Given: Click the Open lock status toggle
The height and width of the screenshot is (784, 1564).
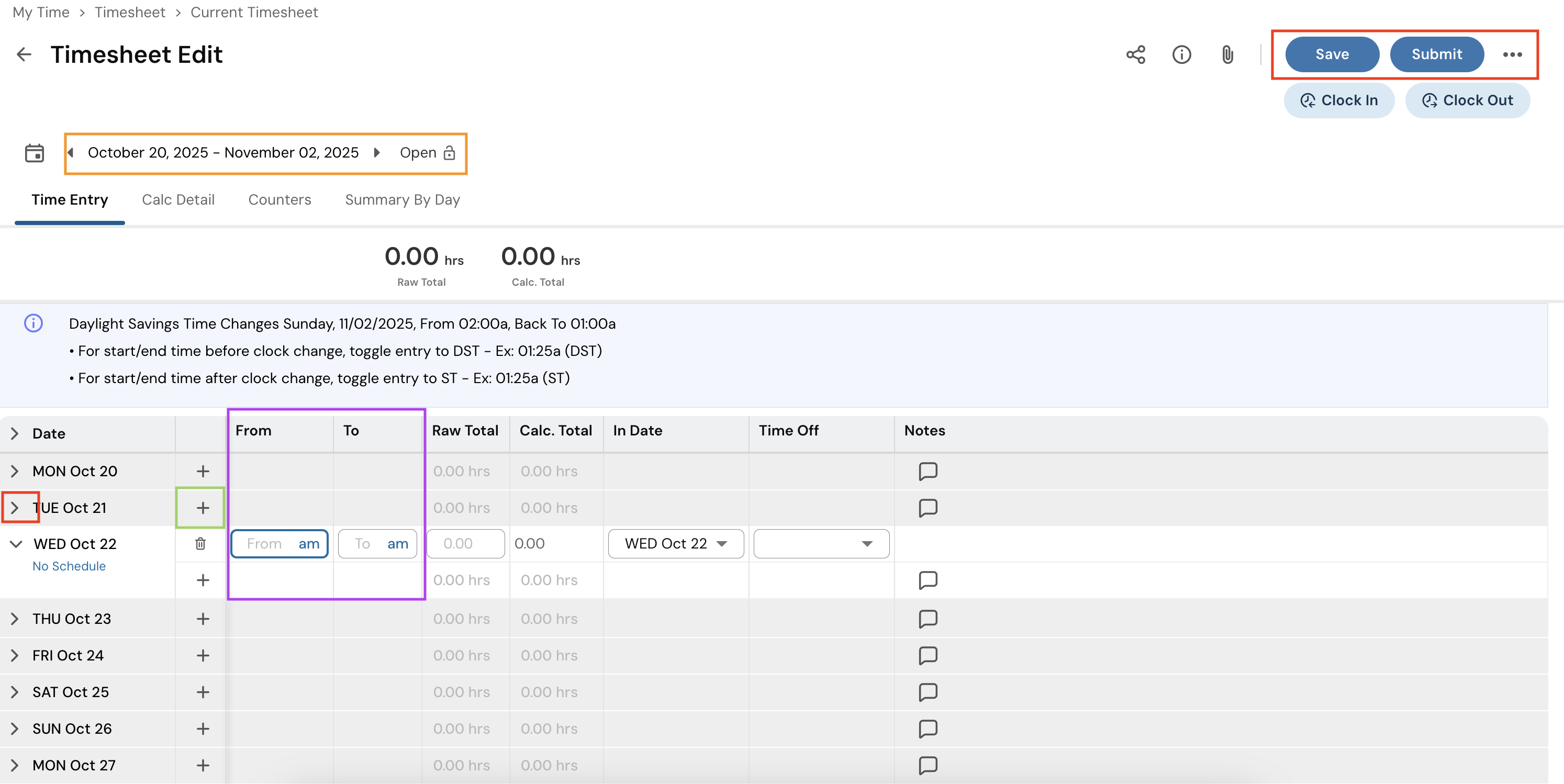Looking at the screenshot, I should tap(428, 153).
